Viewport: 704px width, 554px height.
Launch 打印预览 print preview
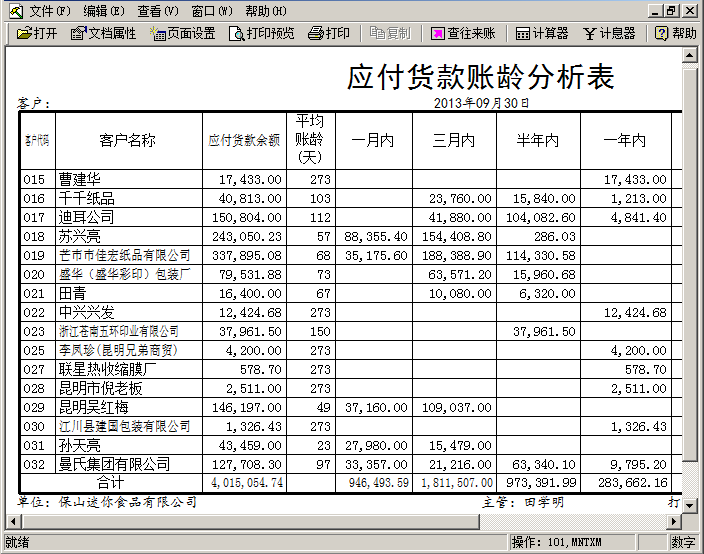[261, 33]
